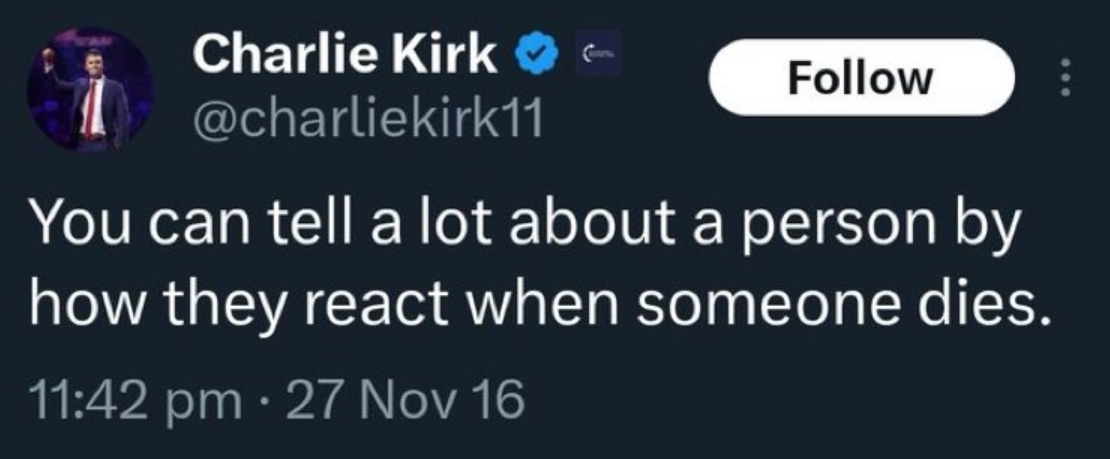Open the @charliekirk11 handle link

click(365, 122)
